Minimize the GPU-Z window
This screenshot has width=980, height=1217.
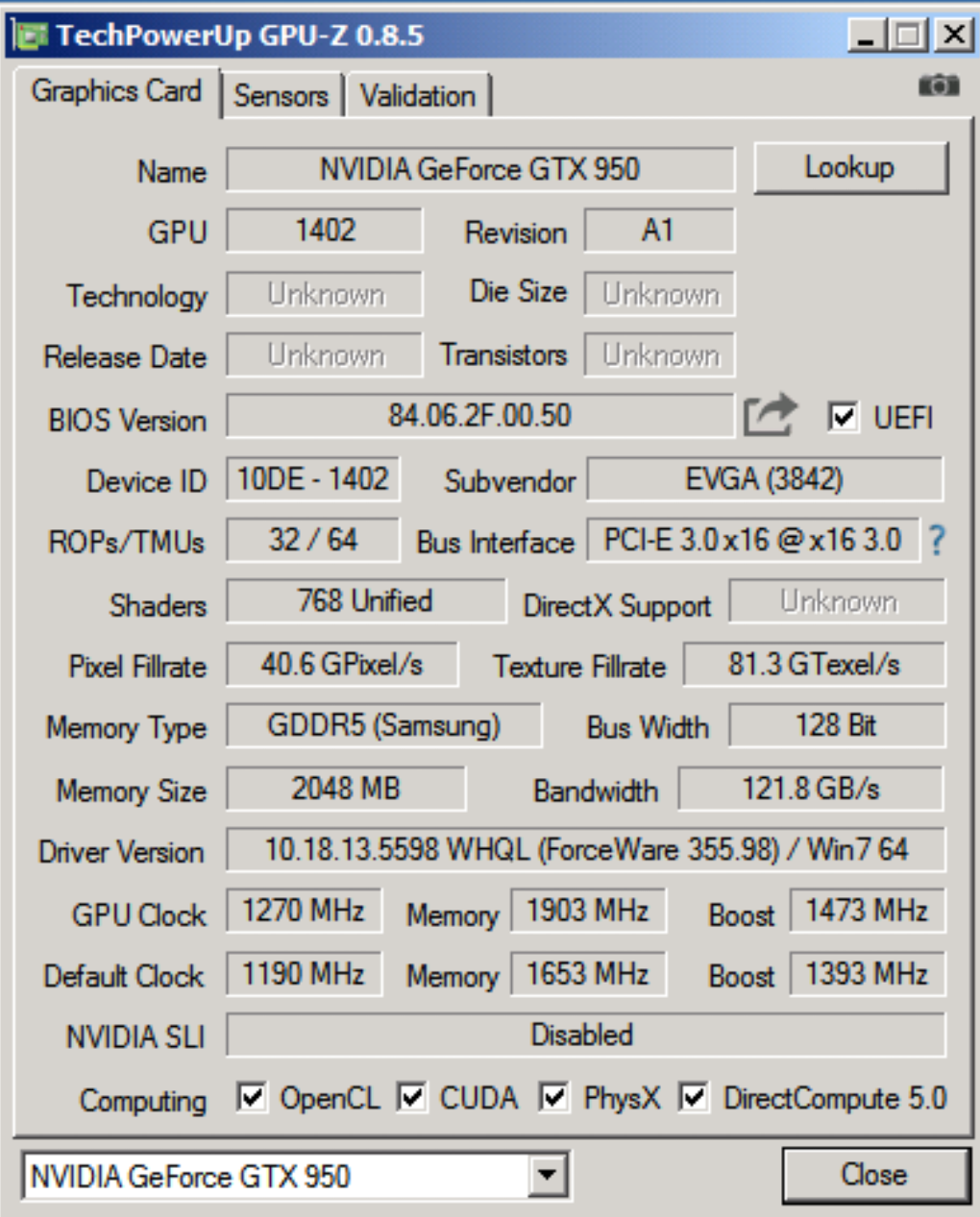(x=867, y=36)
